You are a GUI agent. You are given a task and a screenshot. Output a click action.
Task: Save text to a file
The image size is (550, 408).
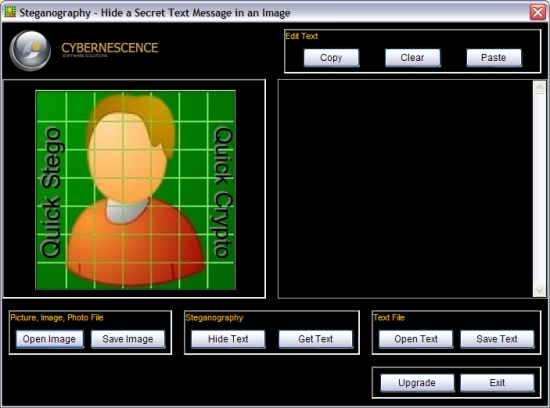[x=497, y=339]
